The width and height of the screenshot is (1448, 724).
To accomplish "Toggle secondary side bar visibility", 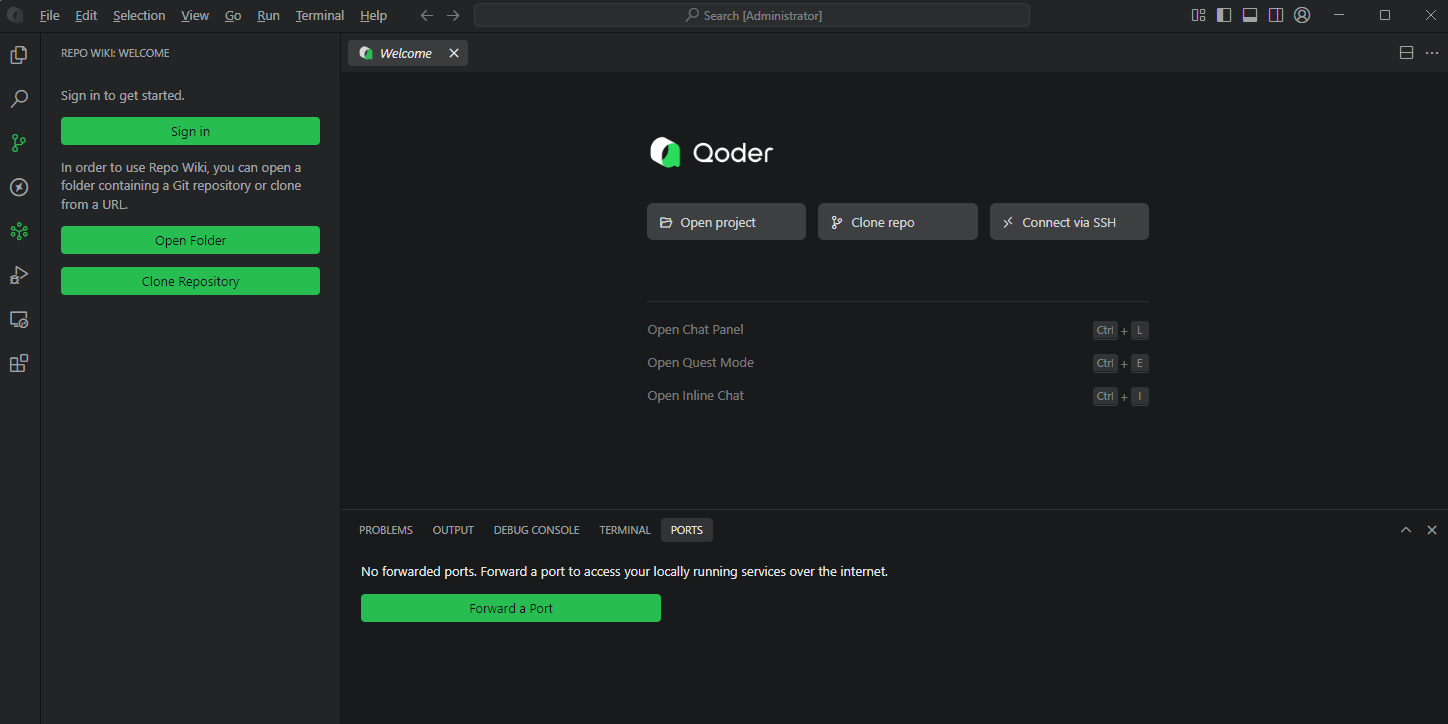I will [x=1276, y=15].
